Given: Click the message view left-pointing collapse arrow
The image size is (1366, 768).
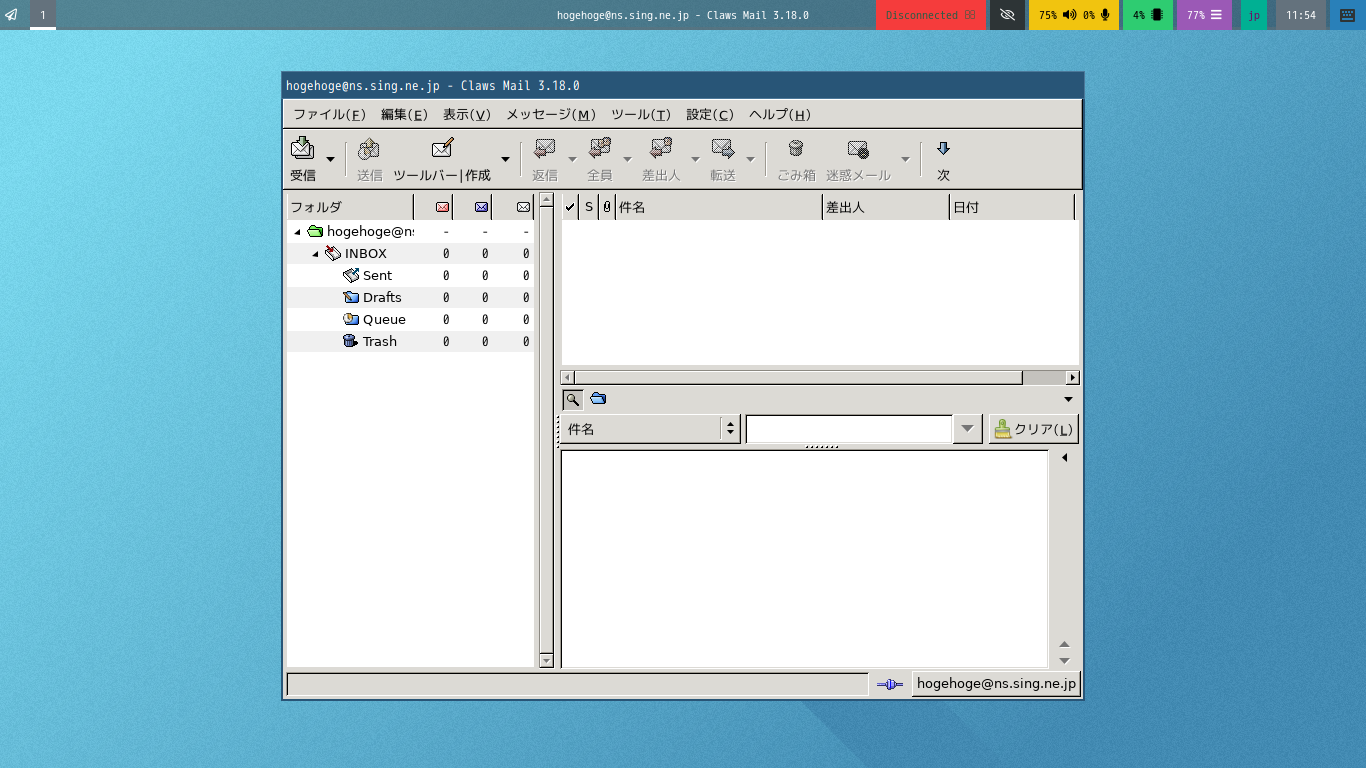Looking at the screenshot, I should 1065,458.
